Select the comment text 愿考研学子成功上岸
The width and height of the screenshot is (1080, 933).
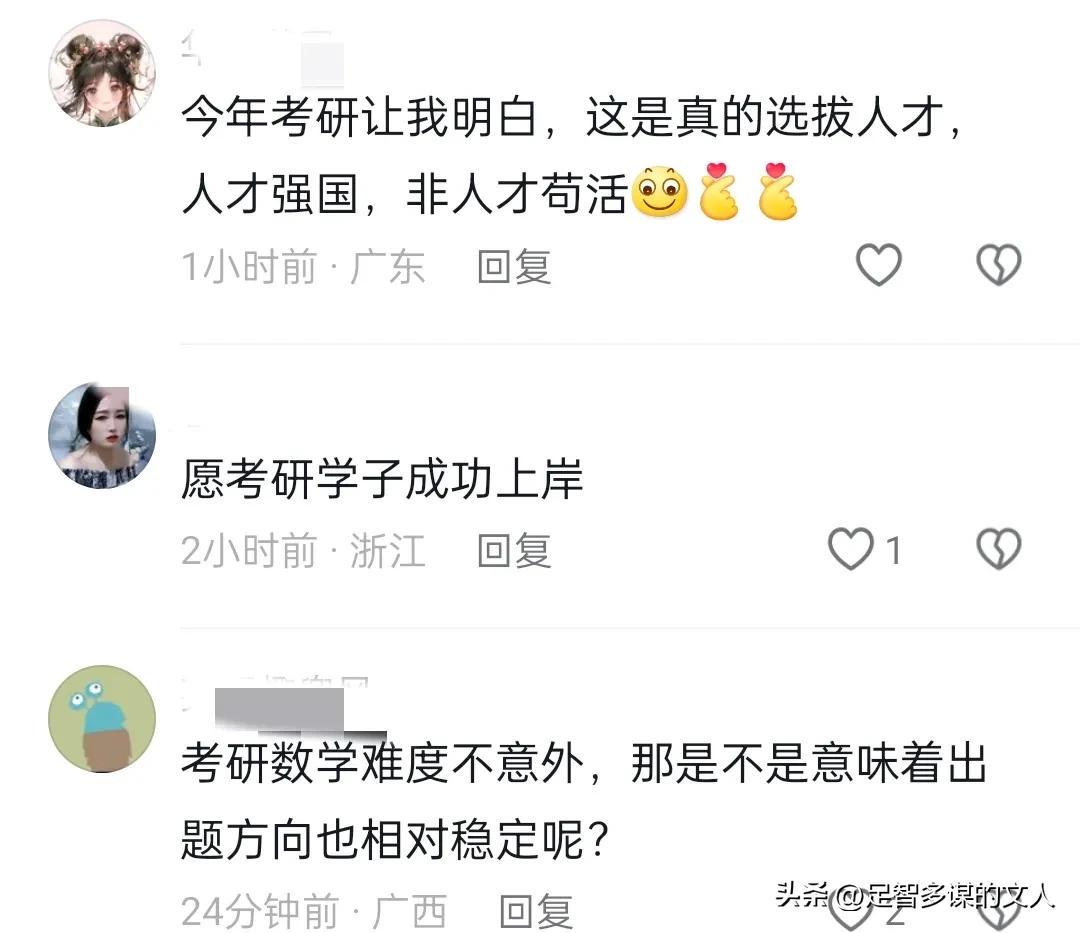(x=382, y=479)
